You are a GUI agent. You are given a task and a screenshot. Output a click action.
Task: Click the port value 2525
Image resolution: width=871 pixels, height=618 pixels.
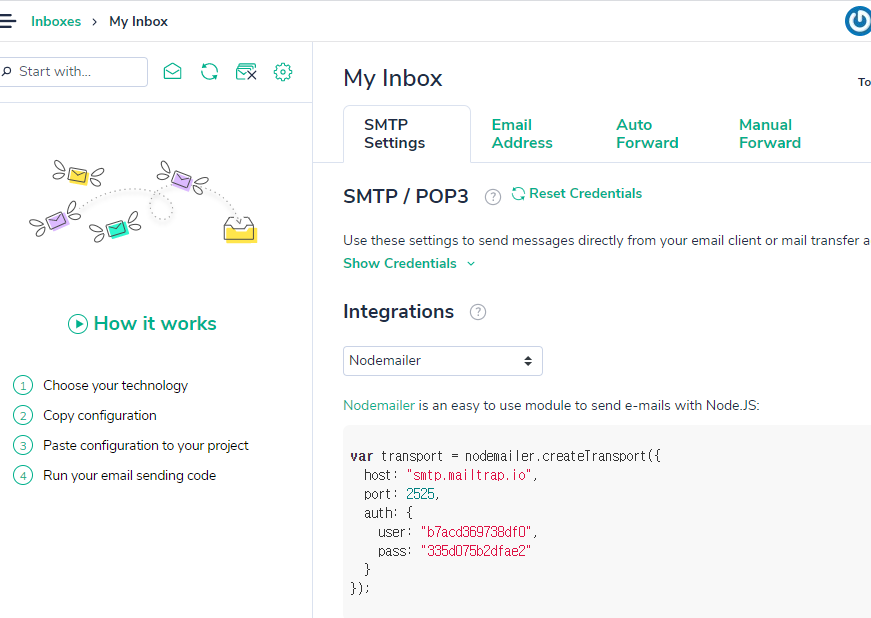421,494
